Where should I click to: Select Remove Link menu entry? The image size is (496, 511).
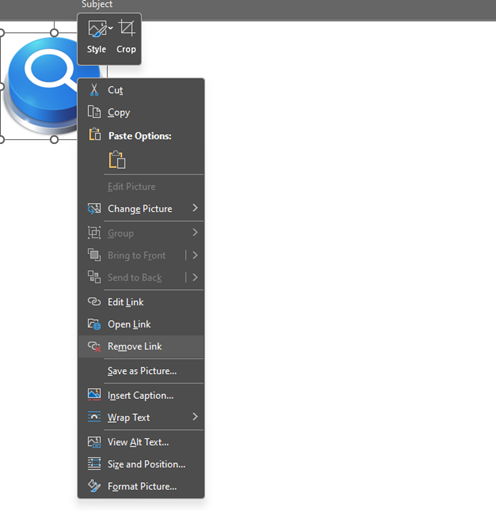click(141, 346)
